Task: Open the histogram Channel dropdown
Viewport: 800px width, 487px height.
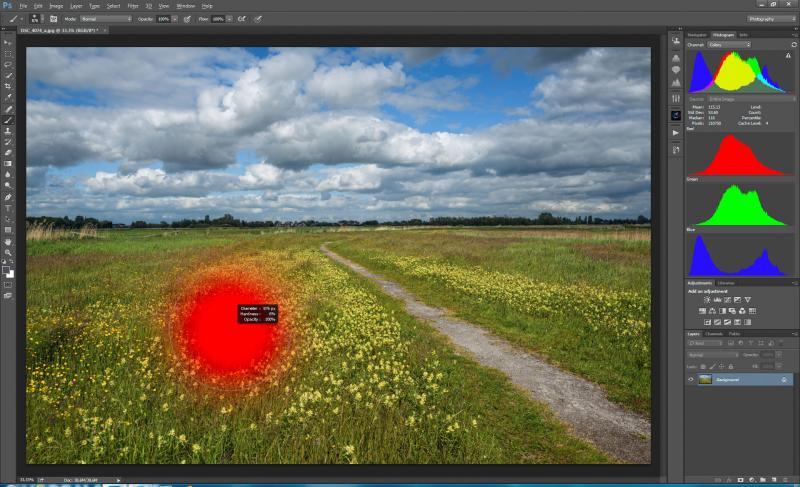Action: click(729, 45)
